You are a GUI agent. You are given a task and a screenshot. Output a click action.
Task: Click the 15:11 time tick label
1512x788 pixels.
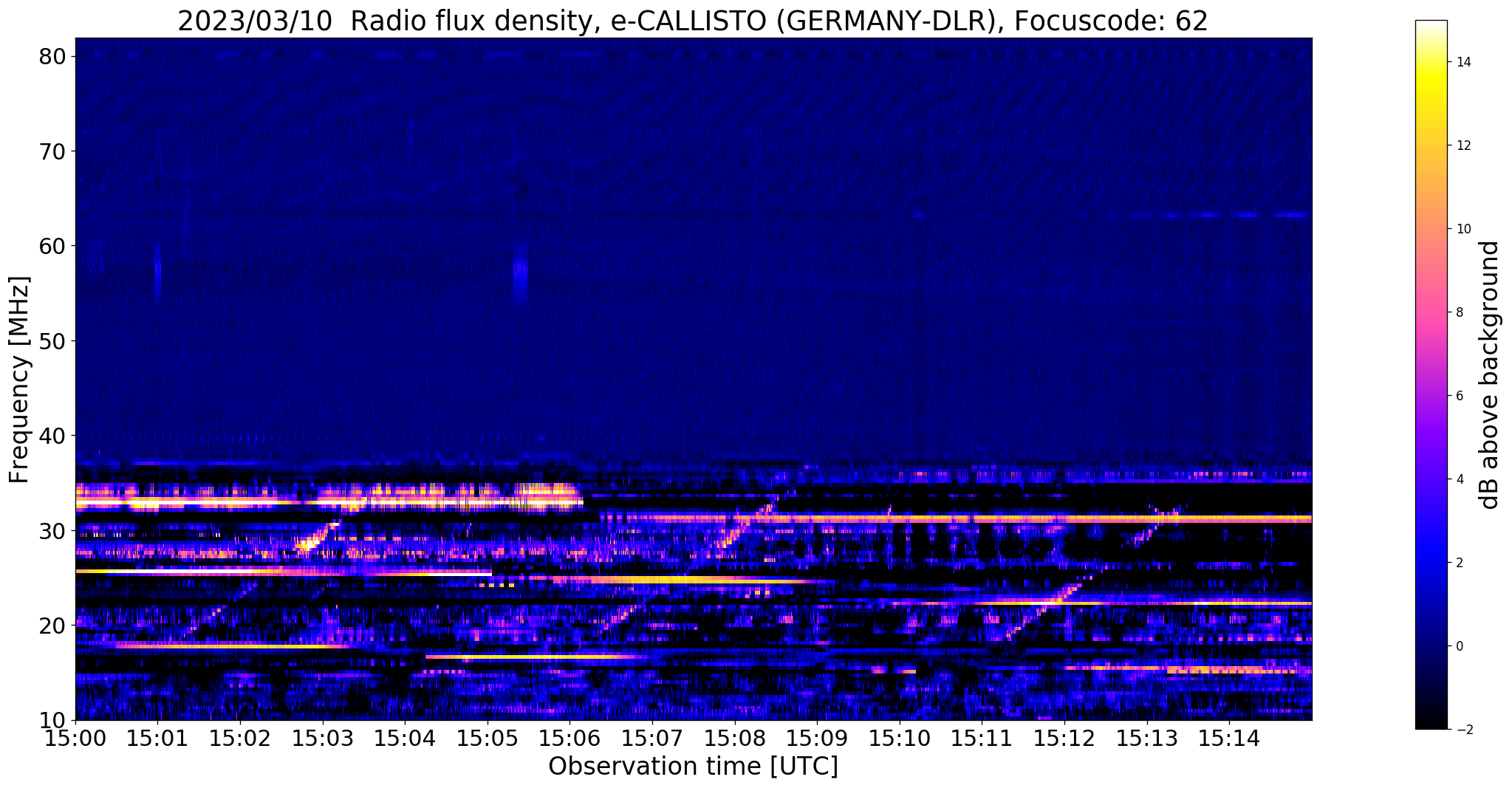(982, 738)
